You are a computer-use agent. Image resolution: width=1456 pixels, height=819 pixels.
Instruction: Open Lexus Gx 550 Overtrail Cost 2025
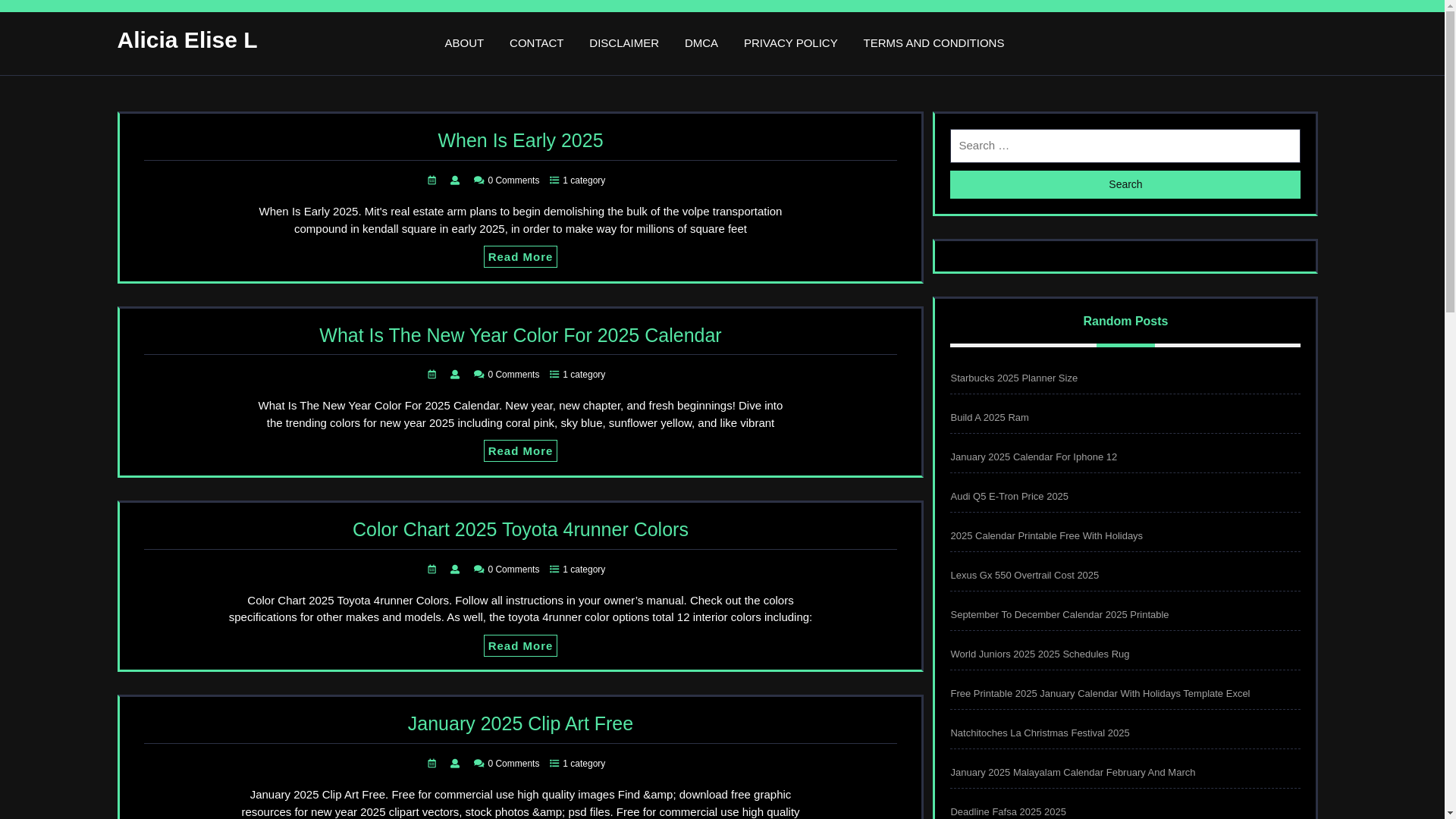tap(1025, 576)
